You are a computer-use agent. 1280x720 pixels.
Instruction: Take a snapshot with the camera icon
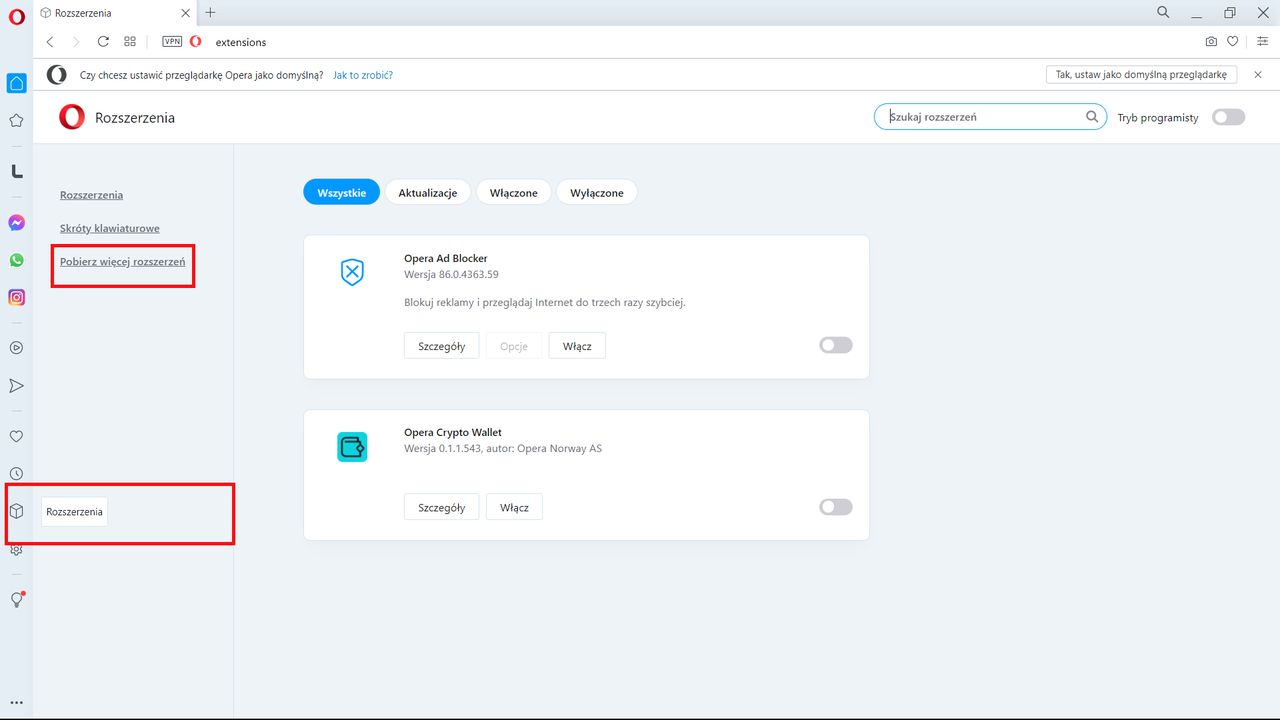[1211, 42]
